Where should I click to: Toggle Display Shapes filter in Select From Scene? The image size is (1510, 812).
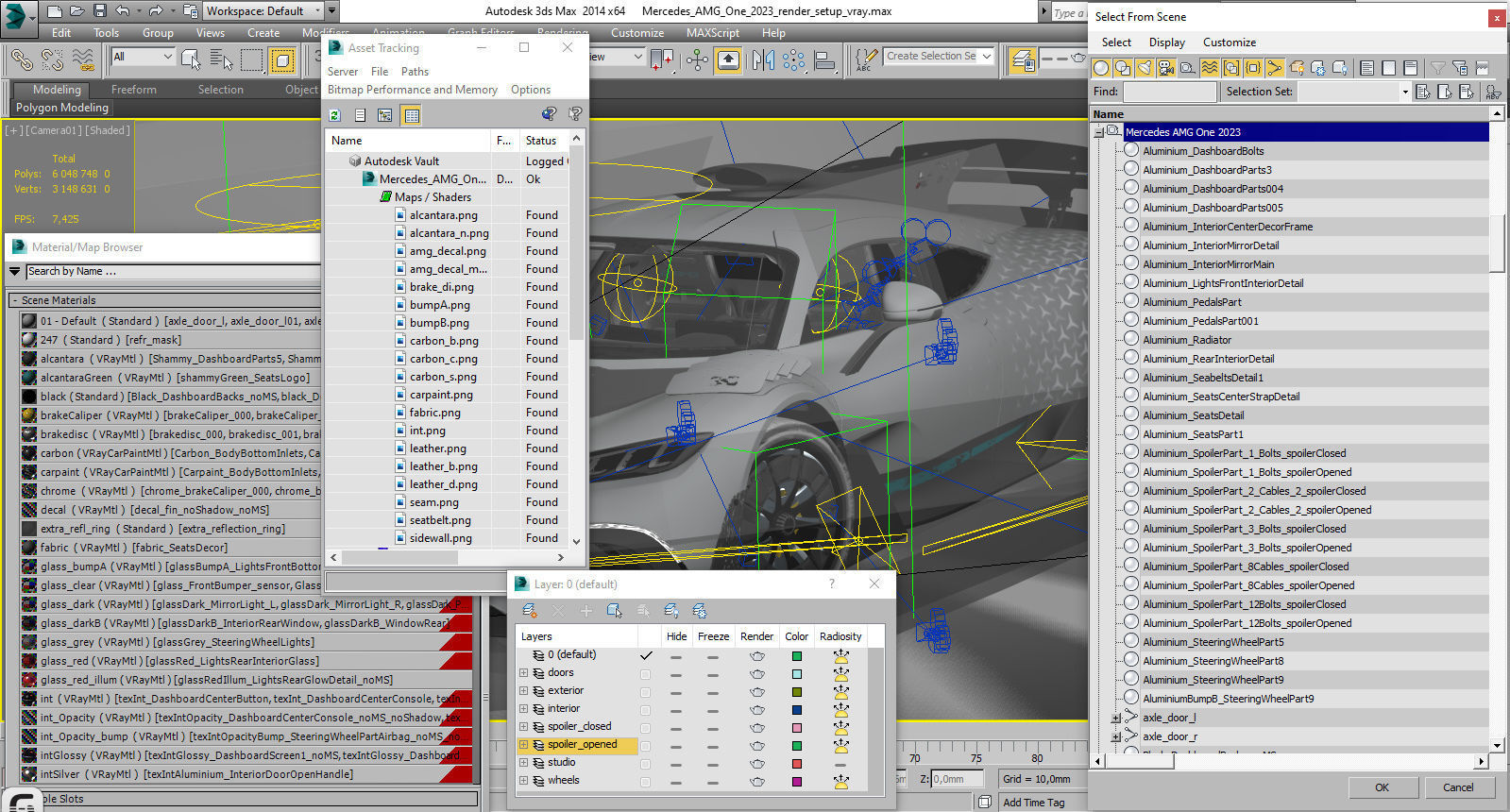pyautogui.click(x=1123, y=68)
